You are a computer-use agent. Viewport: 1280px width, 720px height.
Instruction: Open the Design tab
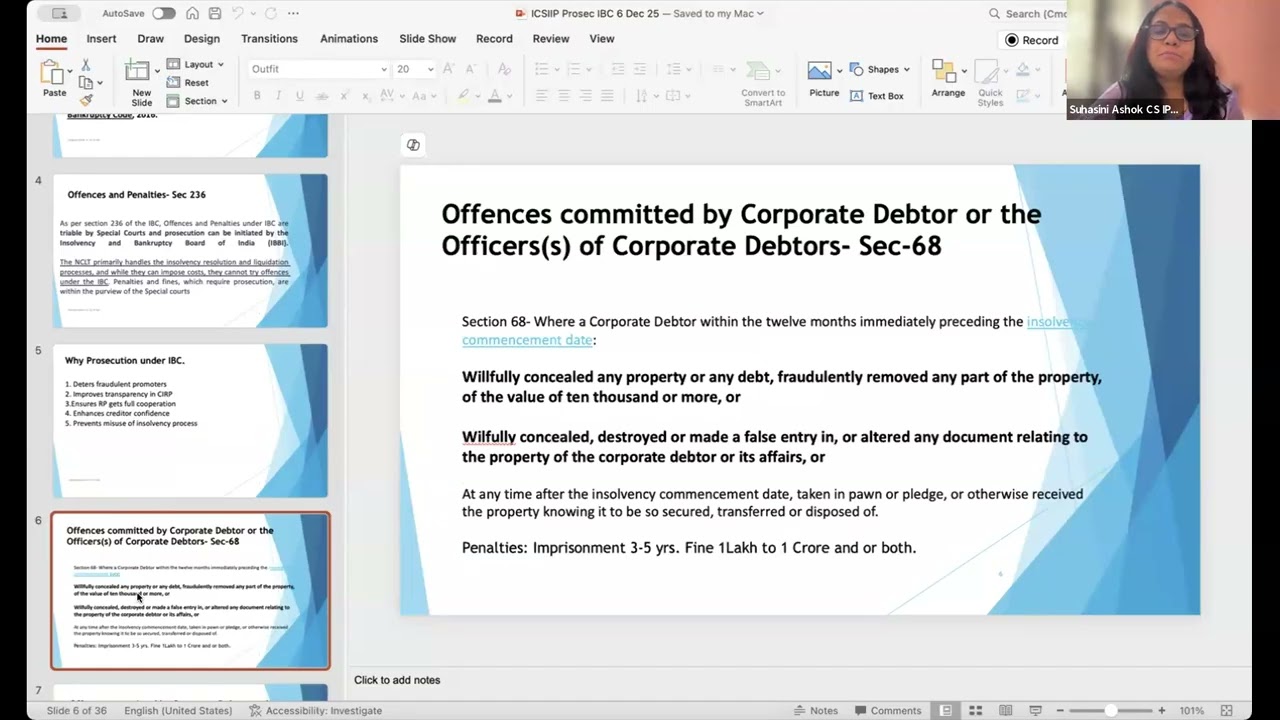coord(202,39)
